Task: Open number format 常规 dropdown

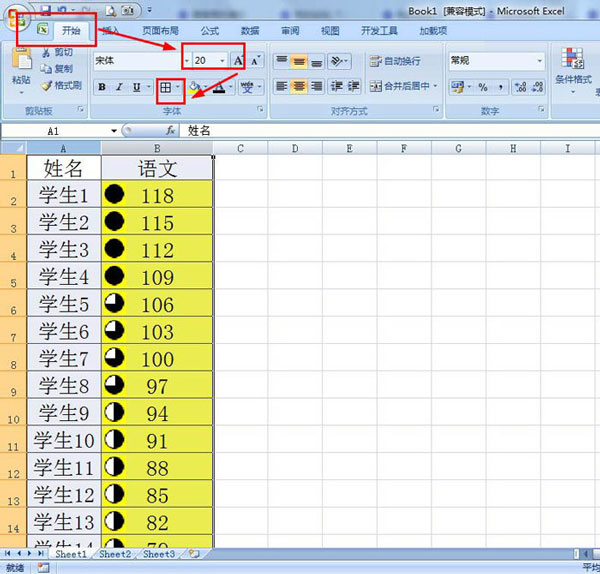Action: pos(540,61)
